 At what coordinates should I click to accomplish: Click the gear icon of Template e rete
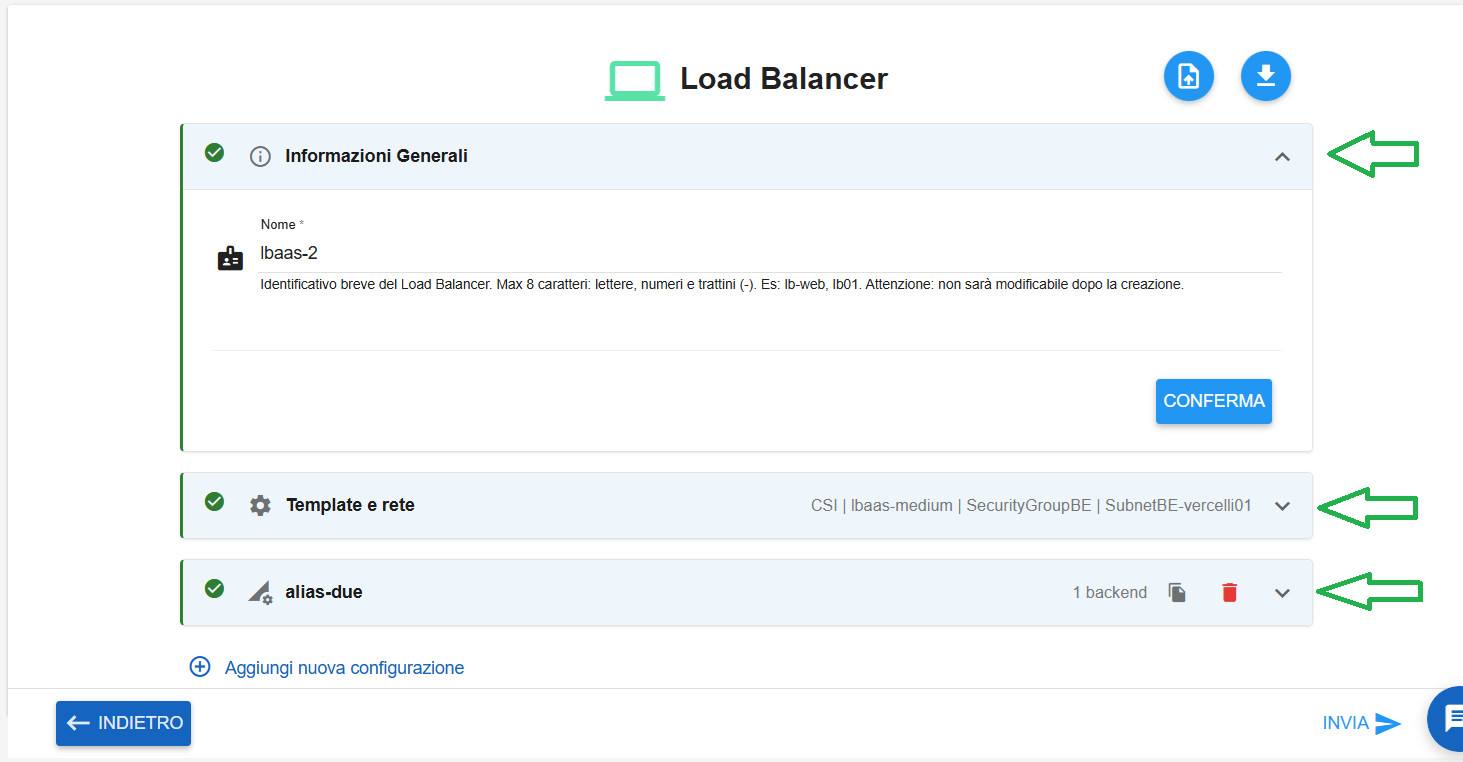pyautogui.click(x=260, y=505)
